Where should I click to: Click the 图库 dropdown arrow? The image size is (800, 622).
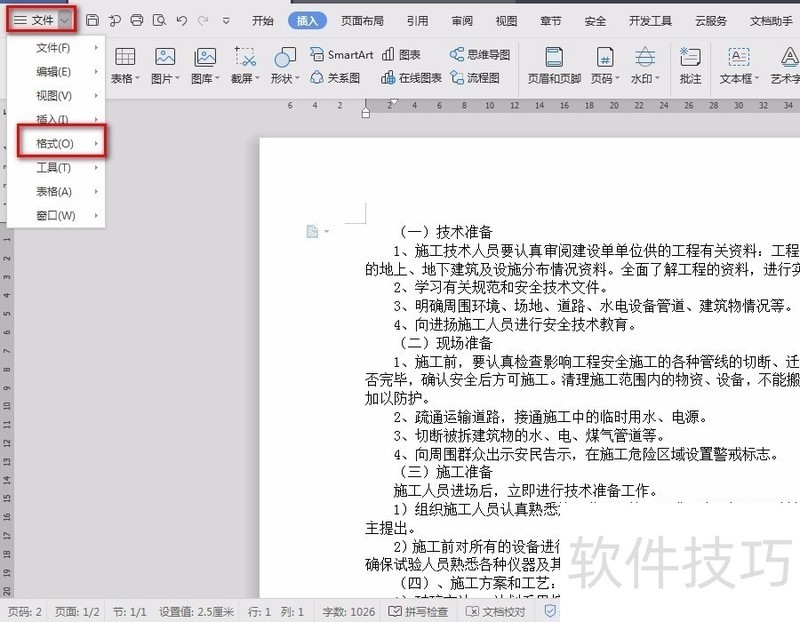217,79
